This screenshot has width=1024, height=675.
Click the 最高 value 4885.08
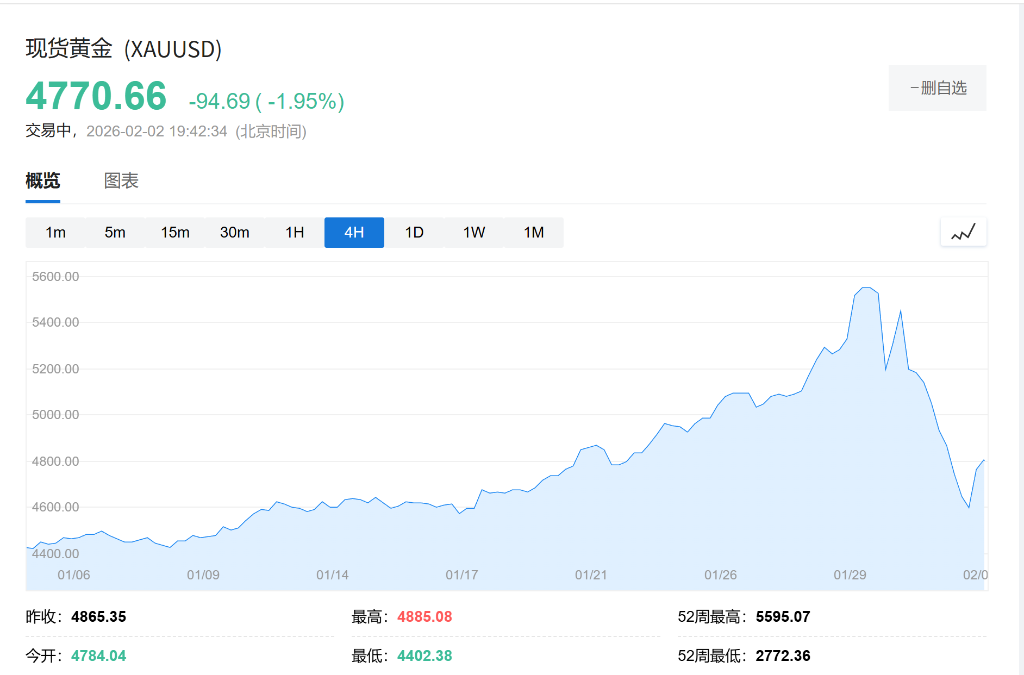pyautogui.click(x=424, y=617)
